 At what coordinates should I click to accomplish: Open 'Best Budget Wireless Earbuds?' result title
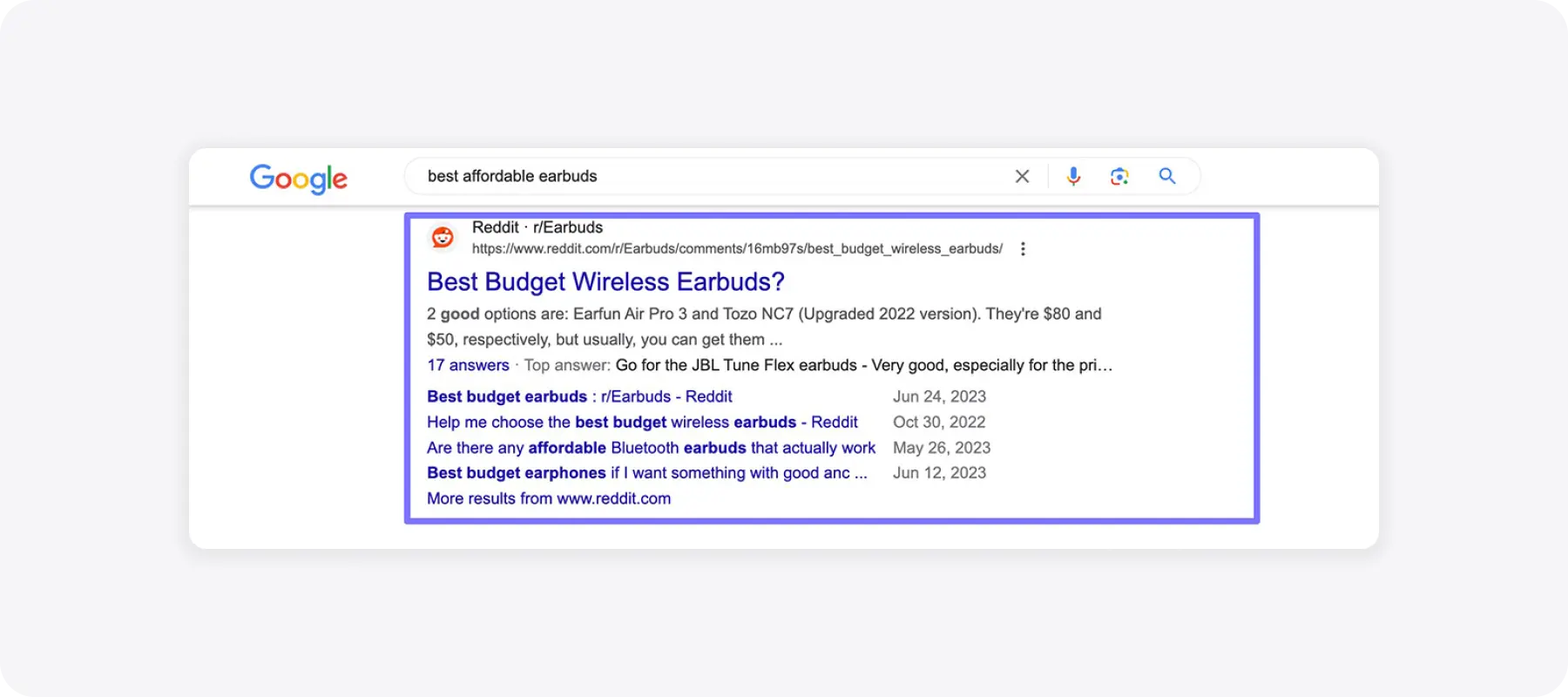(605, 282)
